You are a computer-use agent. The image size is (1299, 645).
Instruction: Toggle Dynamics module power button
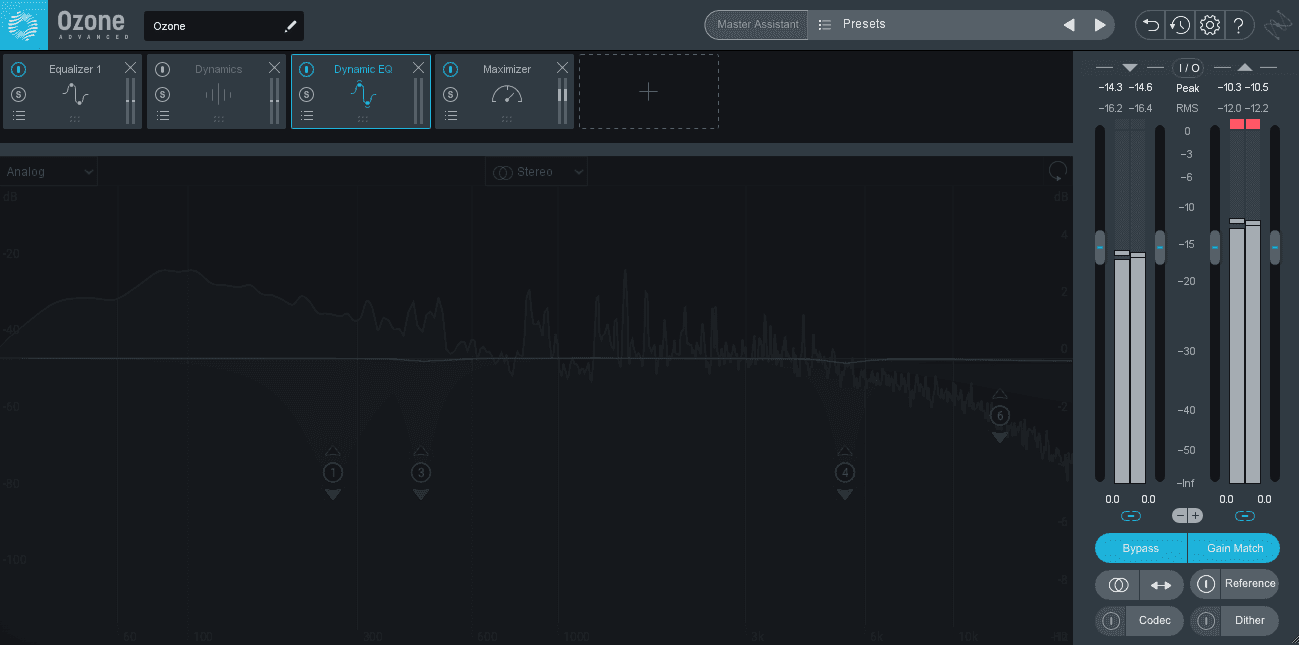click(163, 69)
